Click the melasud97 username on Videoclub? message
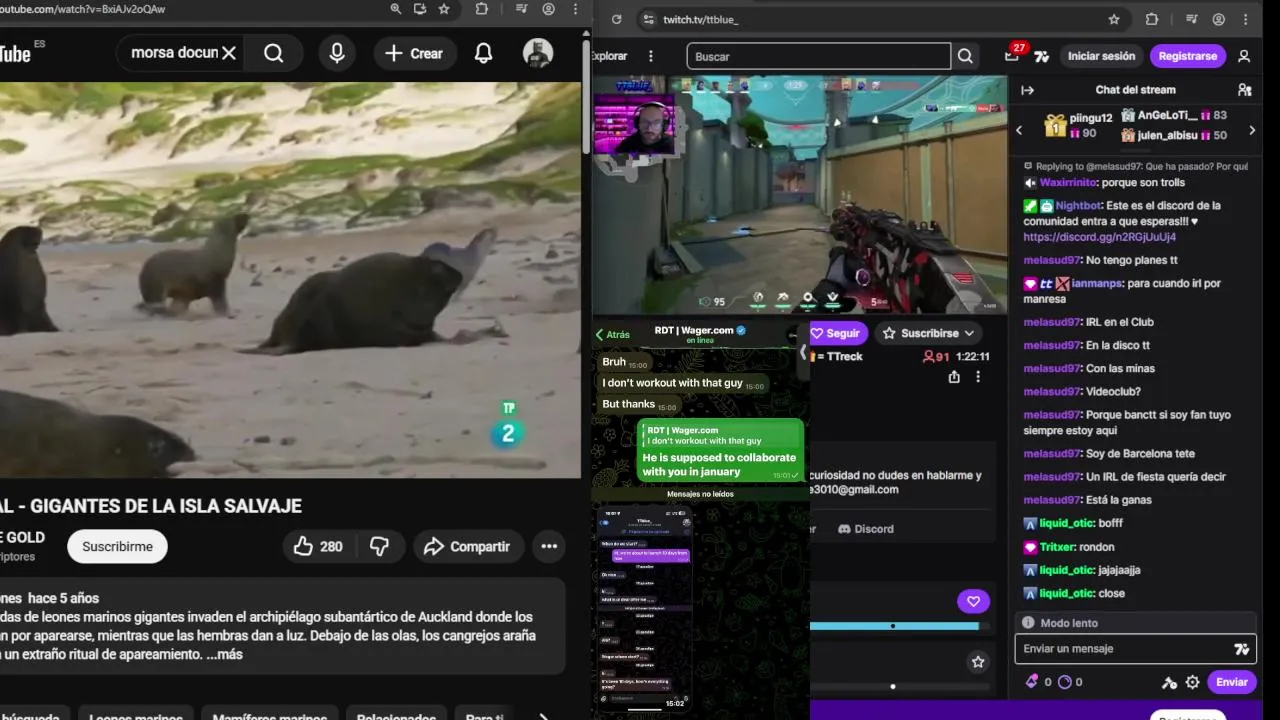Viewport: 1280px width, 720px height. click(1052, 392)
